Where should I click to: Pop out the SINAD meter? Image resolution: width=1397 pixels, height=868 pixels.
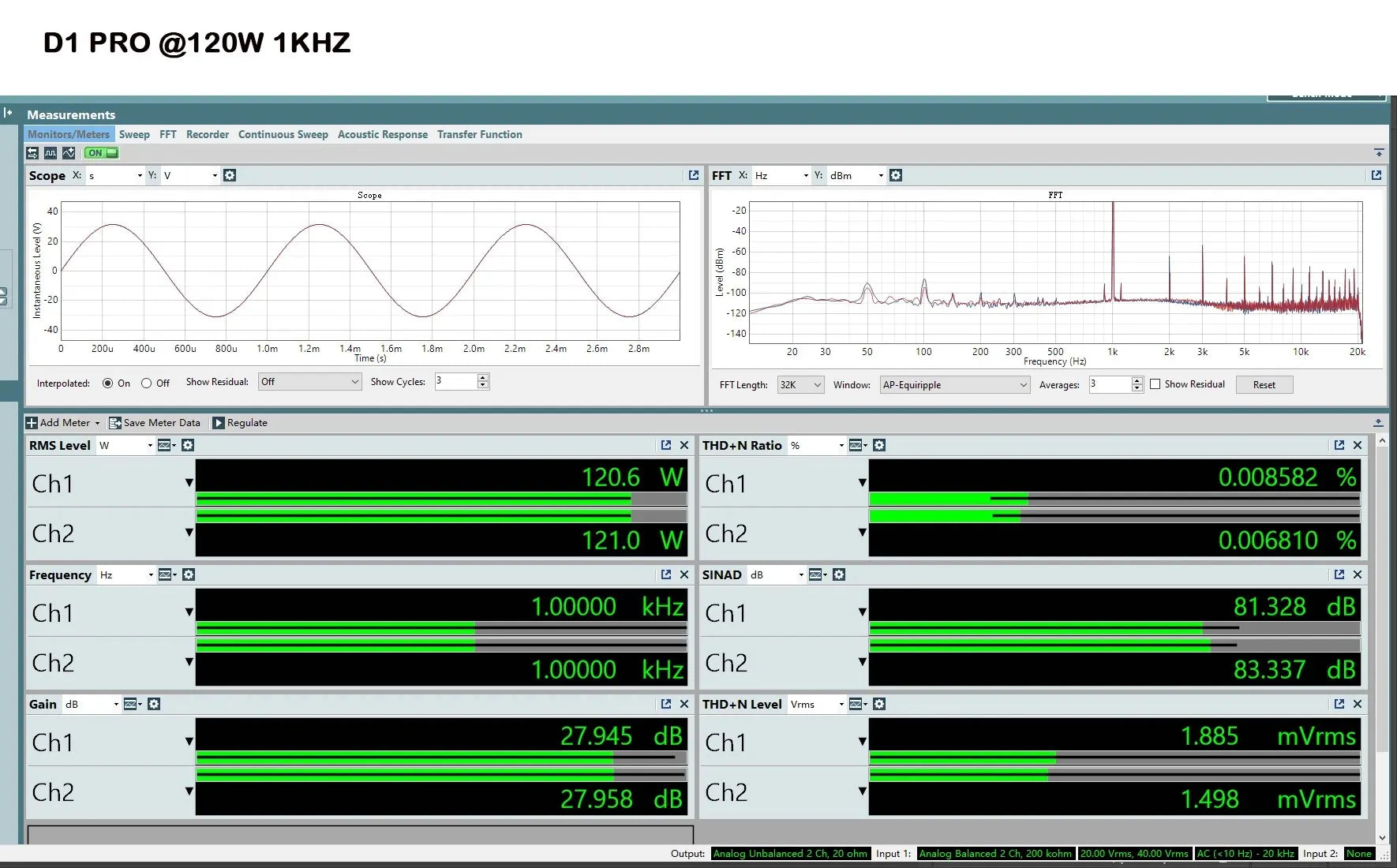point(1339,574)
